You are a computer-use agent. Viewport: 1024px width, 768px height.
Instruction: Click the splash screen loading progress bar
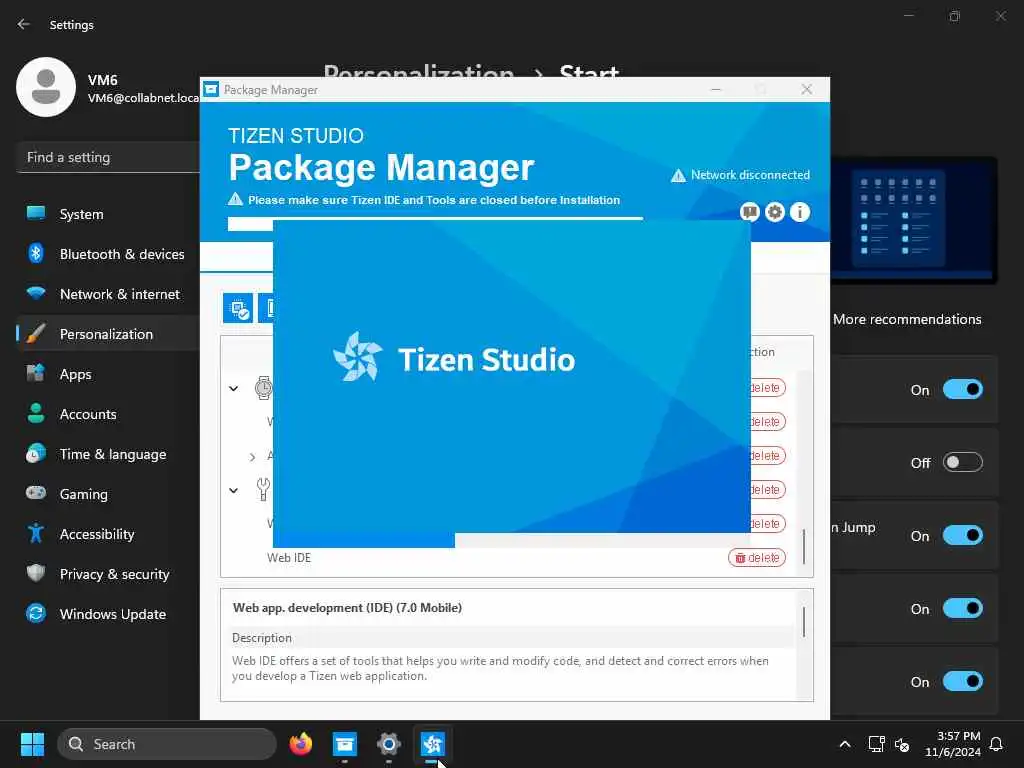pyautogui.click(x=511, y=540)
